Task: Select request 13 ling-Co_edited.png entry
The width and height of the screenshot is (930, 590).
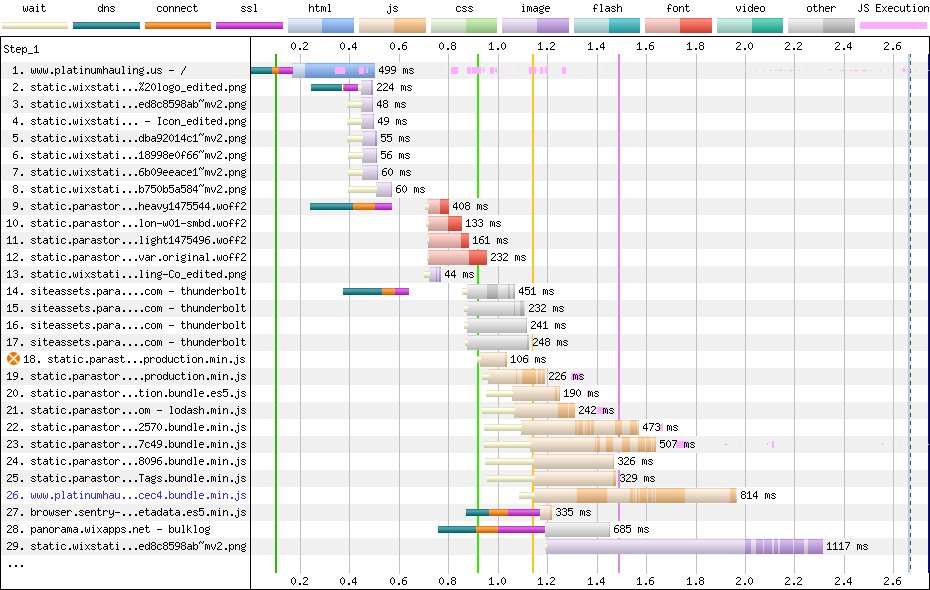Action: (x=138, y=274)
